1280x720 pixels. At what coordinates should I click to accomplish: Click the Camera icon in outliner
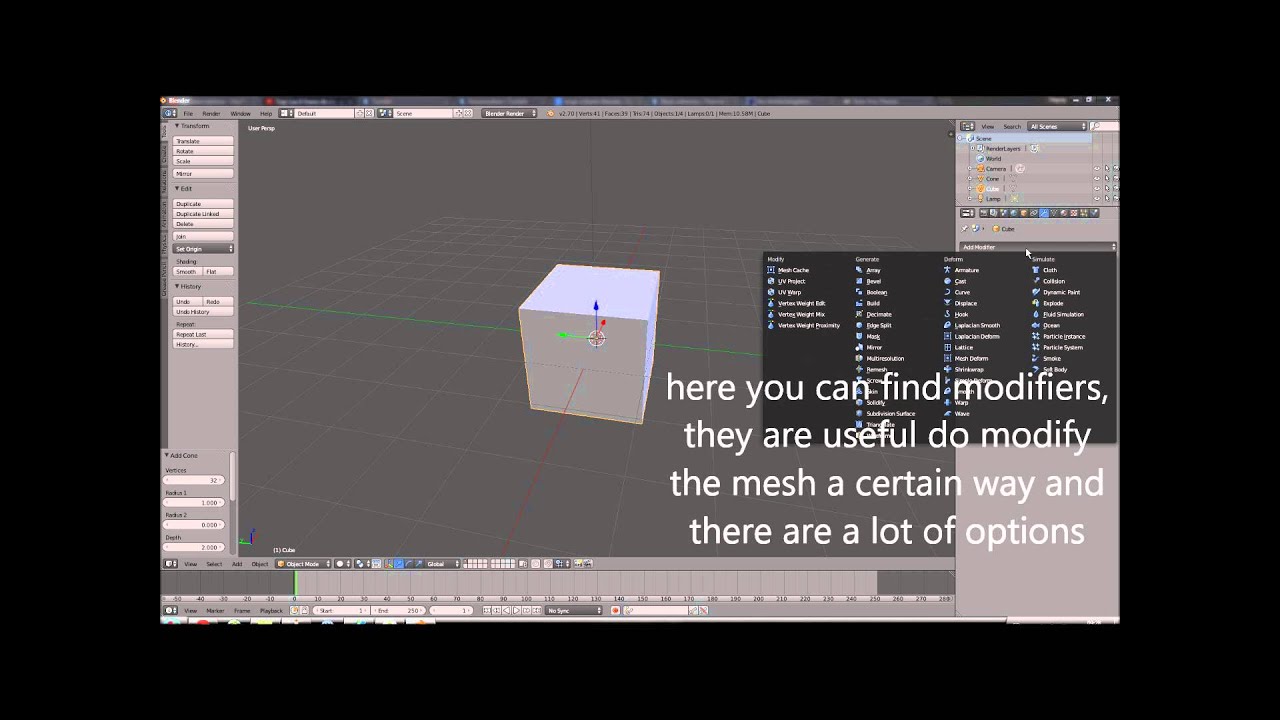(980, 168)
